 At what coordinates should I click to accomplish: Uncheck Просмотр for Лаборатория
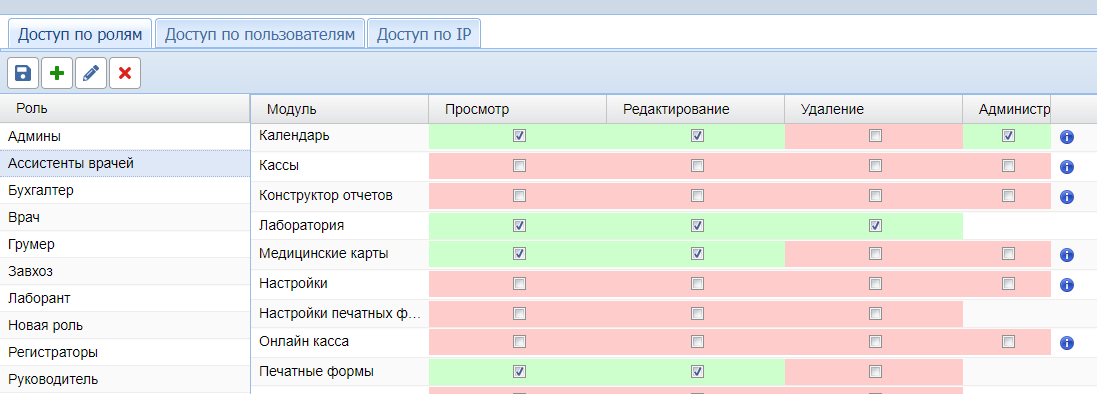pos(519,225)
